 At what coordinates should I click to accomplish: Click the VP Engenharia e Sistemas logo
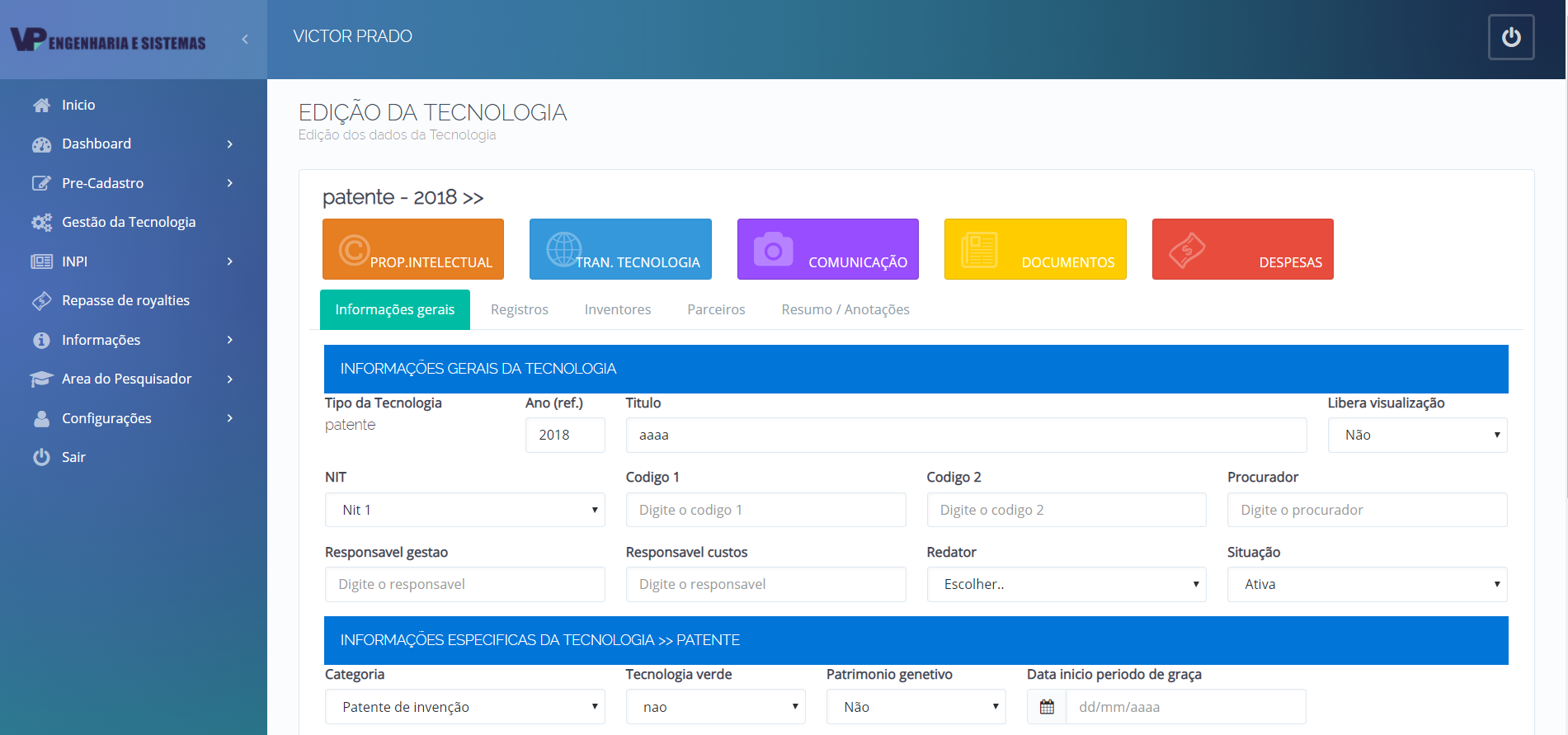(x=108, y=40)
